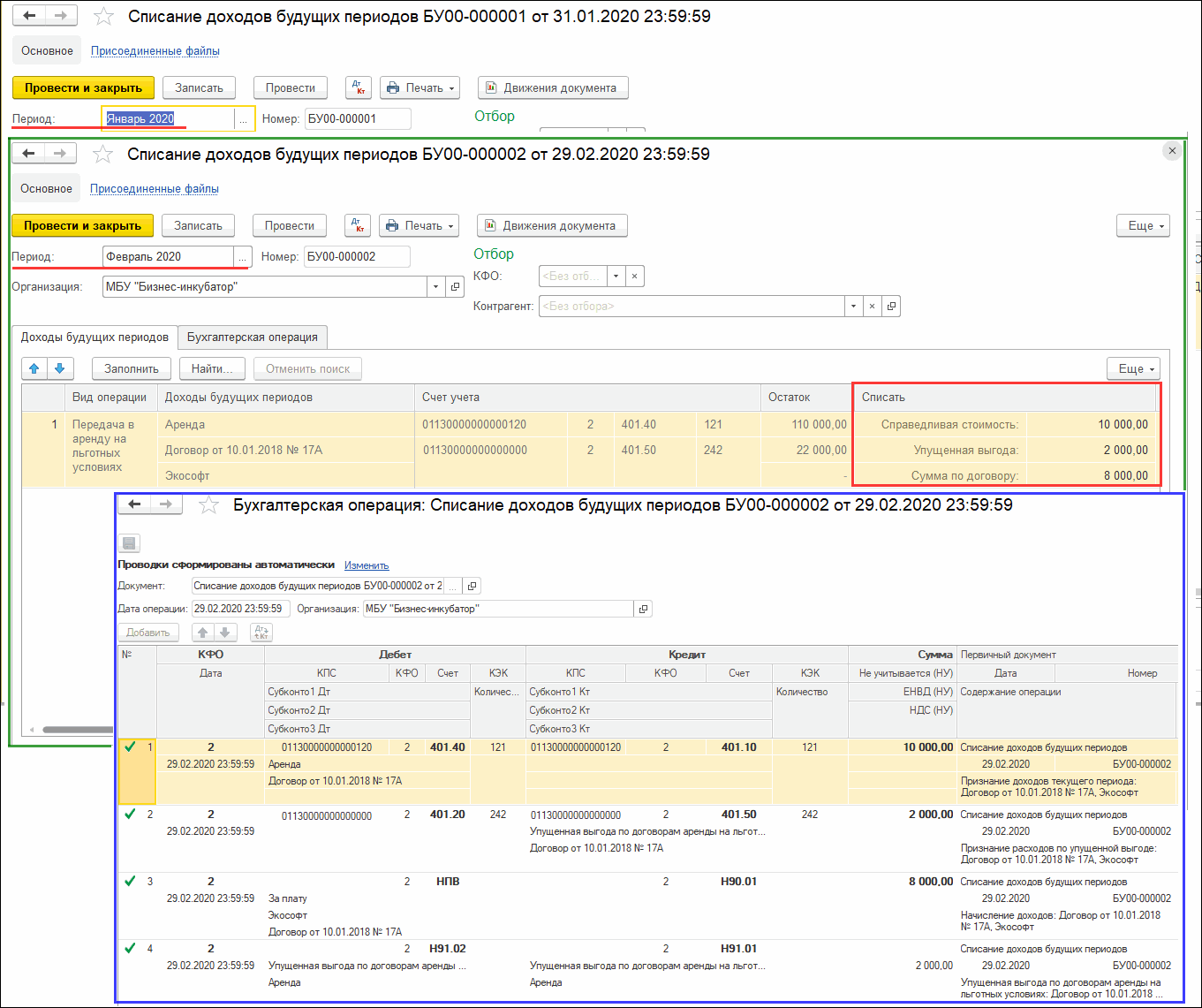The height and width of the screenshot is (1008, 1202).
Task: Select Основное tab in БУ00-000001 window
Action: pyautogui.click(x=47, y=51)
